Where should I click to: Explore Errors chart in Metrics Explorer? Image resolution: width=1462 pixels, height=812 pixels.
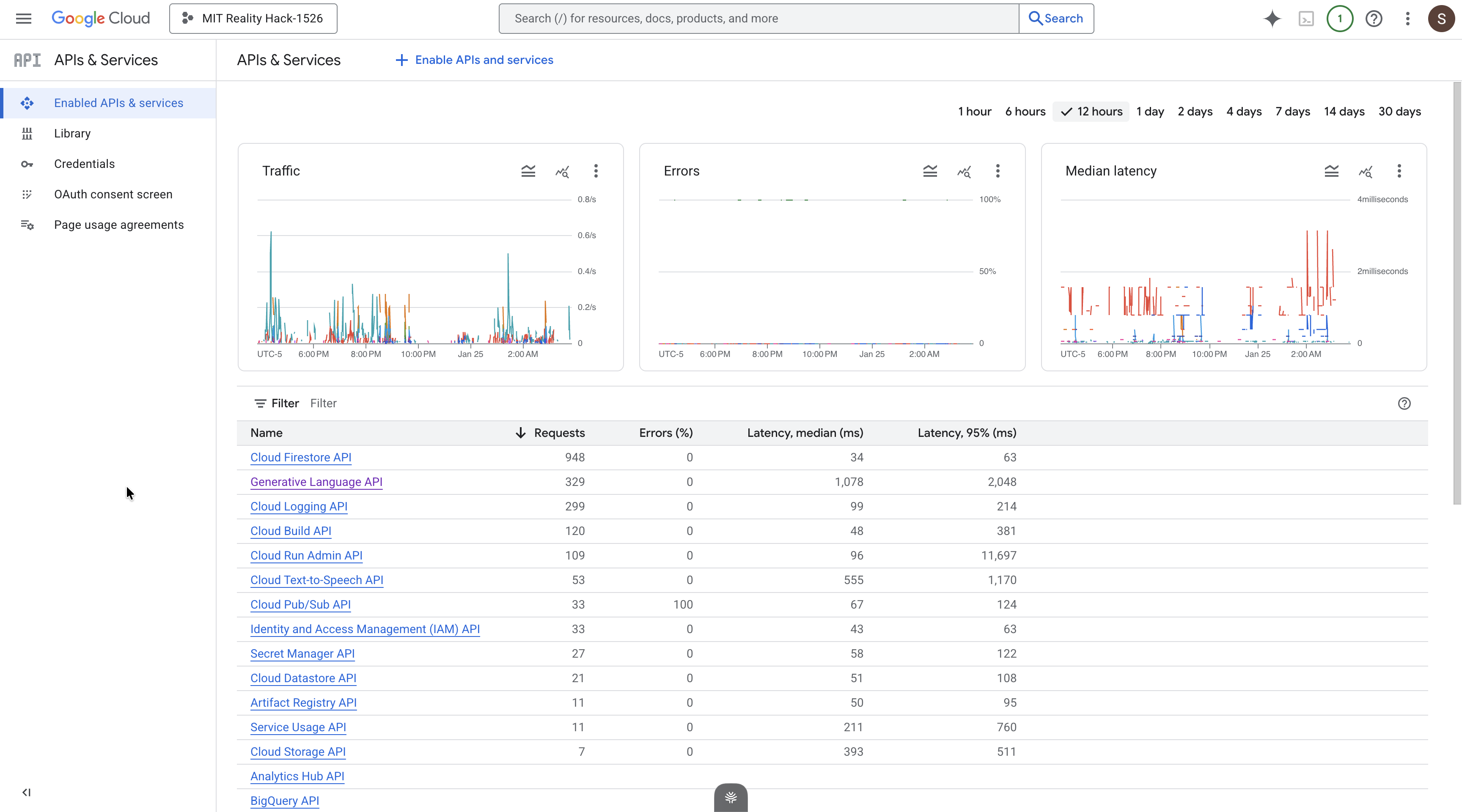click(964, 171)
